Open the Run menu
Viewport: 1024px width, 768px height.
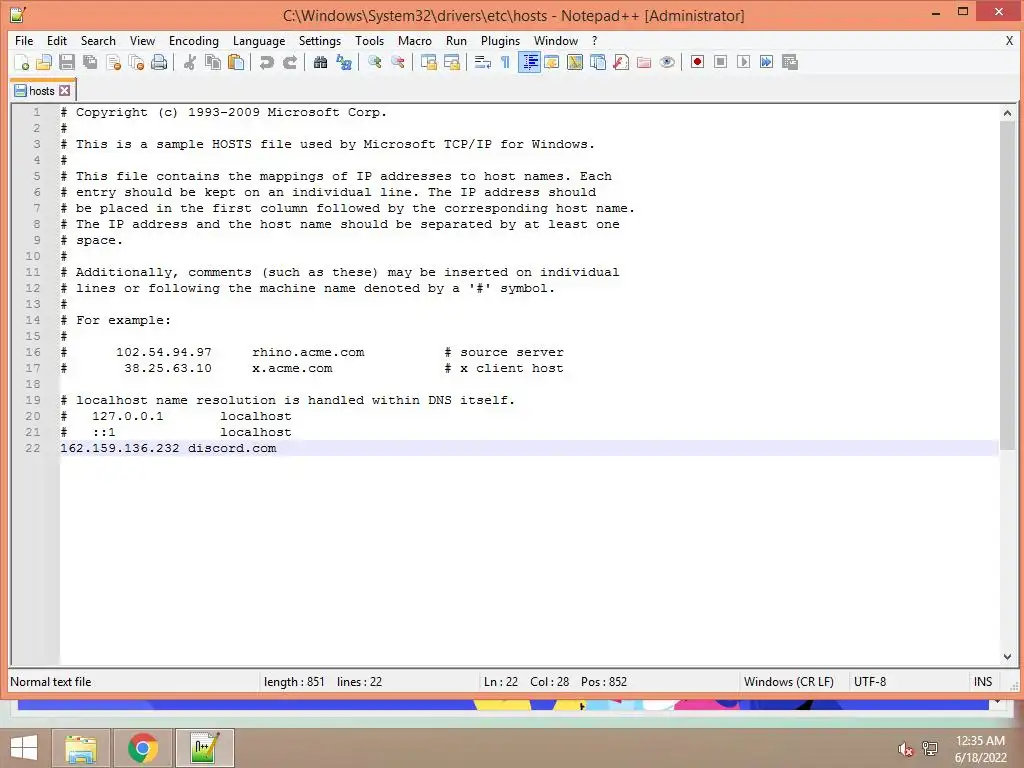click(456, 40)
